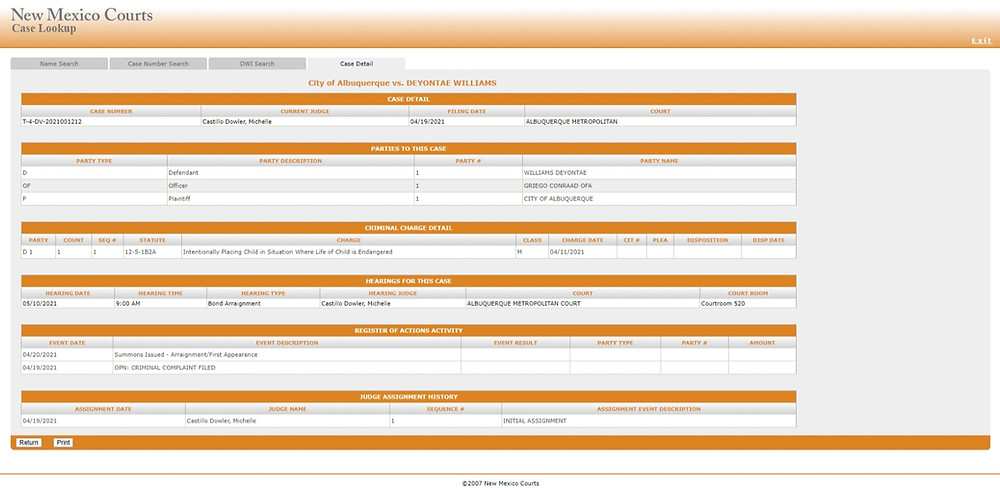Click the OPN: CRIMINAL COMPLAINT FILED event
Viewport: 1000px width, 488px height.
(165, 367)
